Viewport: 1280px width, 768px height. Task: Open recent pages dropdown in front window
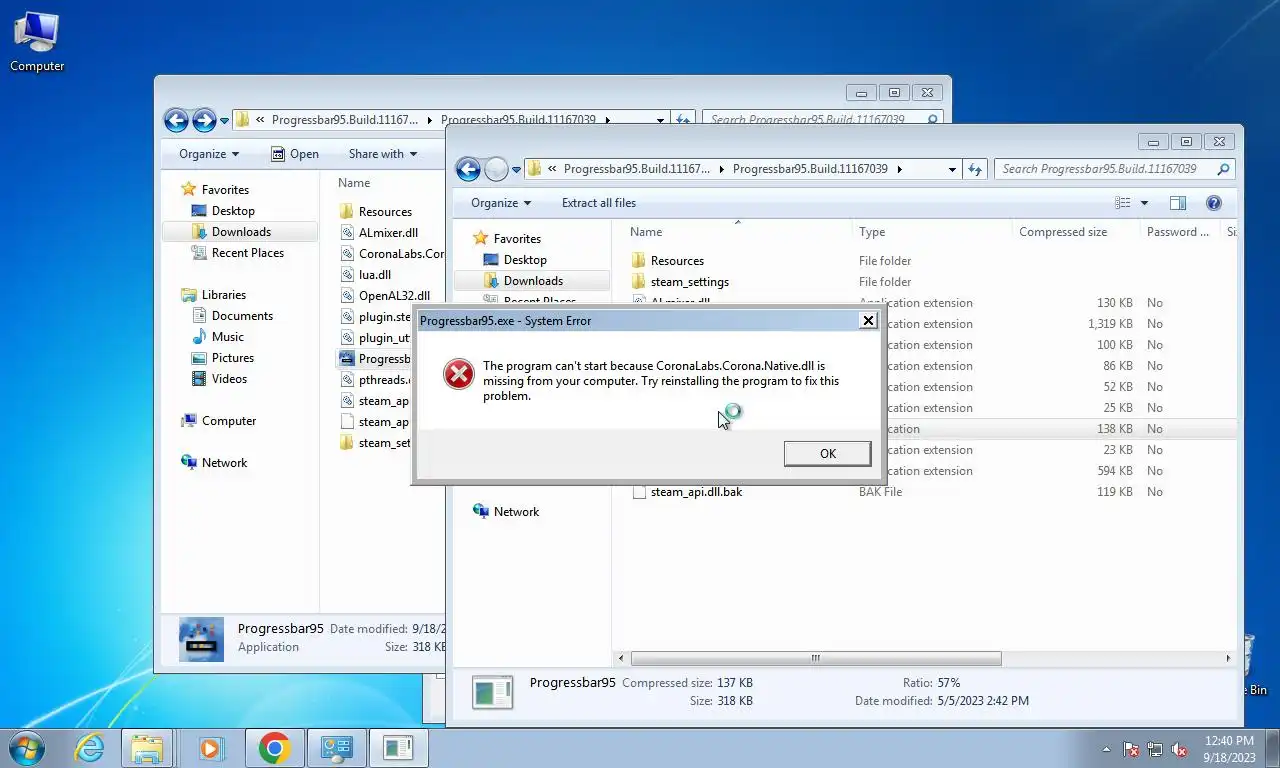coord(516,170)
